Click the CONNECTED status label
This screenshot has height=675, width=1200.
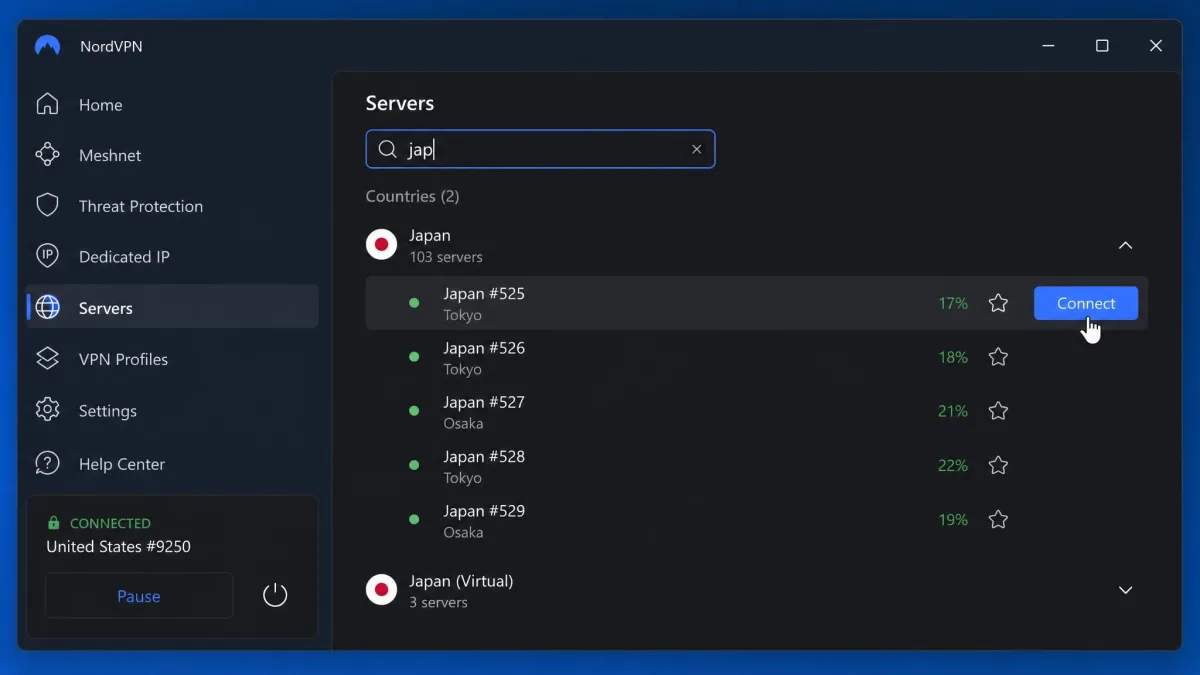[110, 523]
